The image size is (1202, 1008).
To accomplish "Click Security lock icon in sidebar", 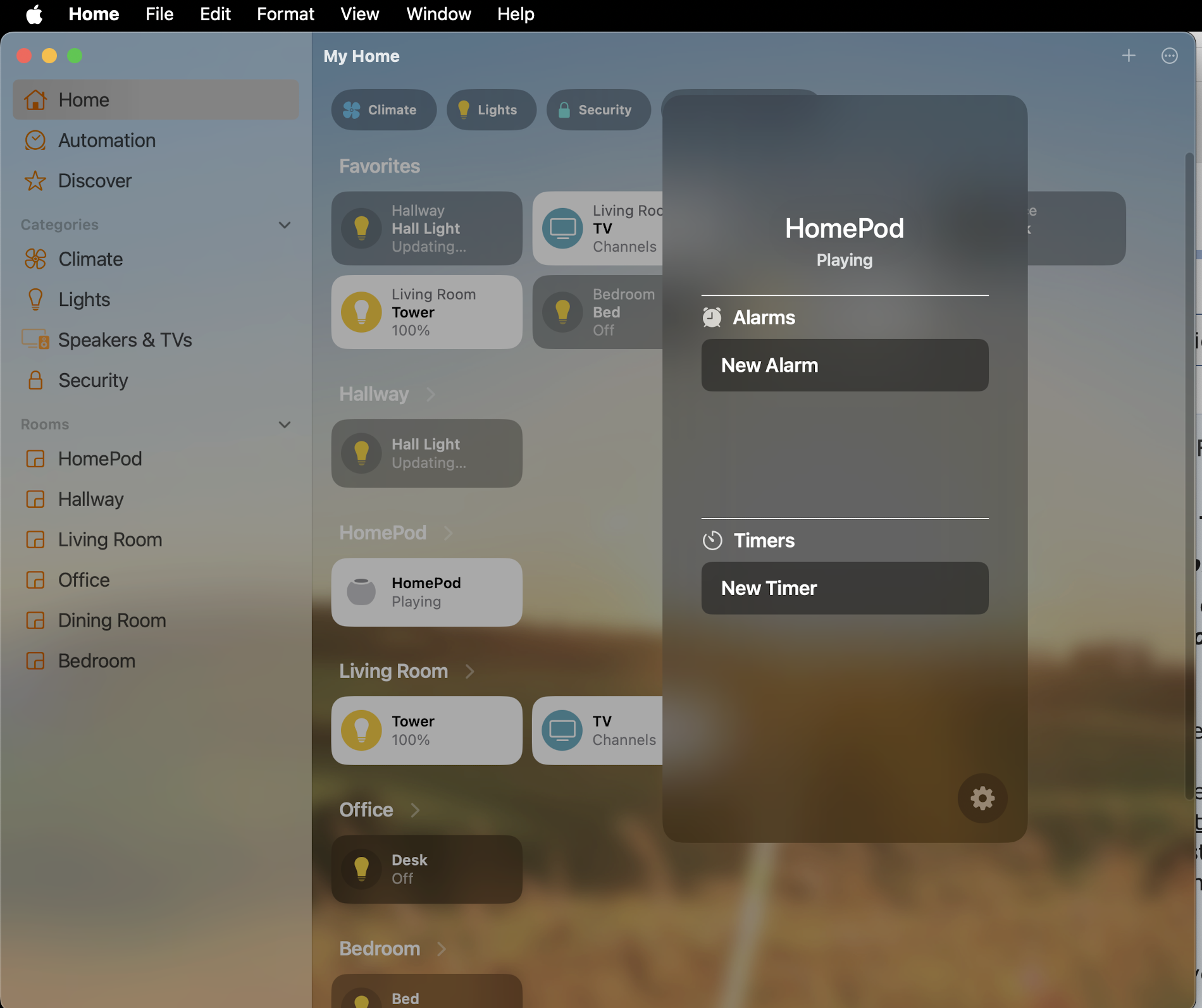I will click(35, 380).
